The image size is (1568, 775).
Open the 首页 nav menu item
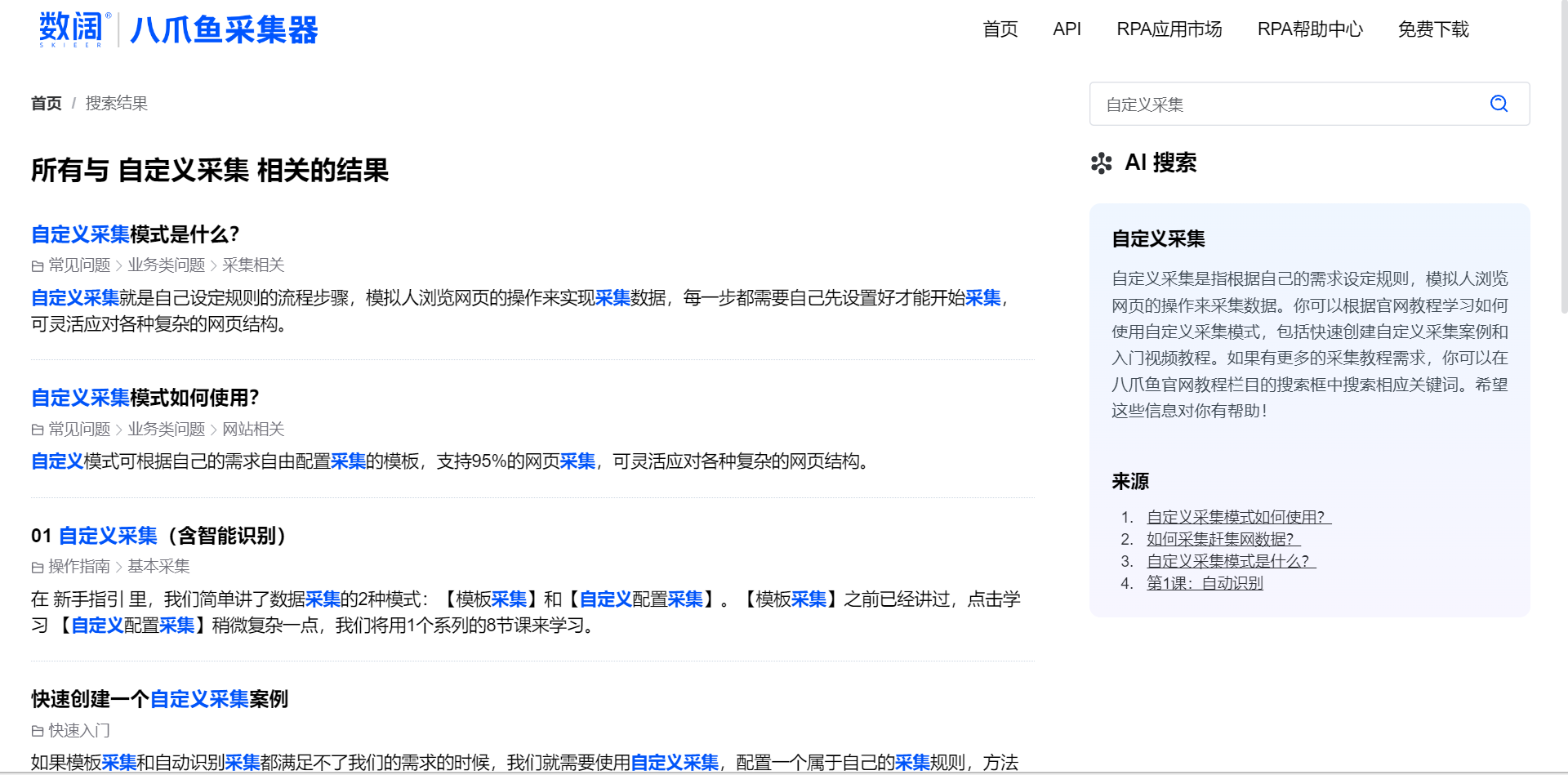point(1000,29)
